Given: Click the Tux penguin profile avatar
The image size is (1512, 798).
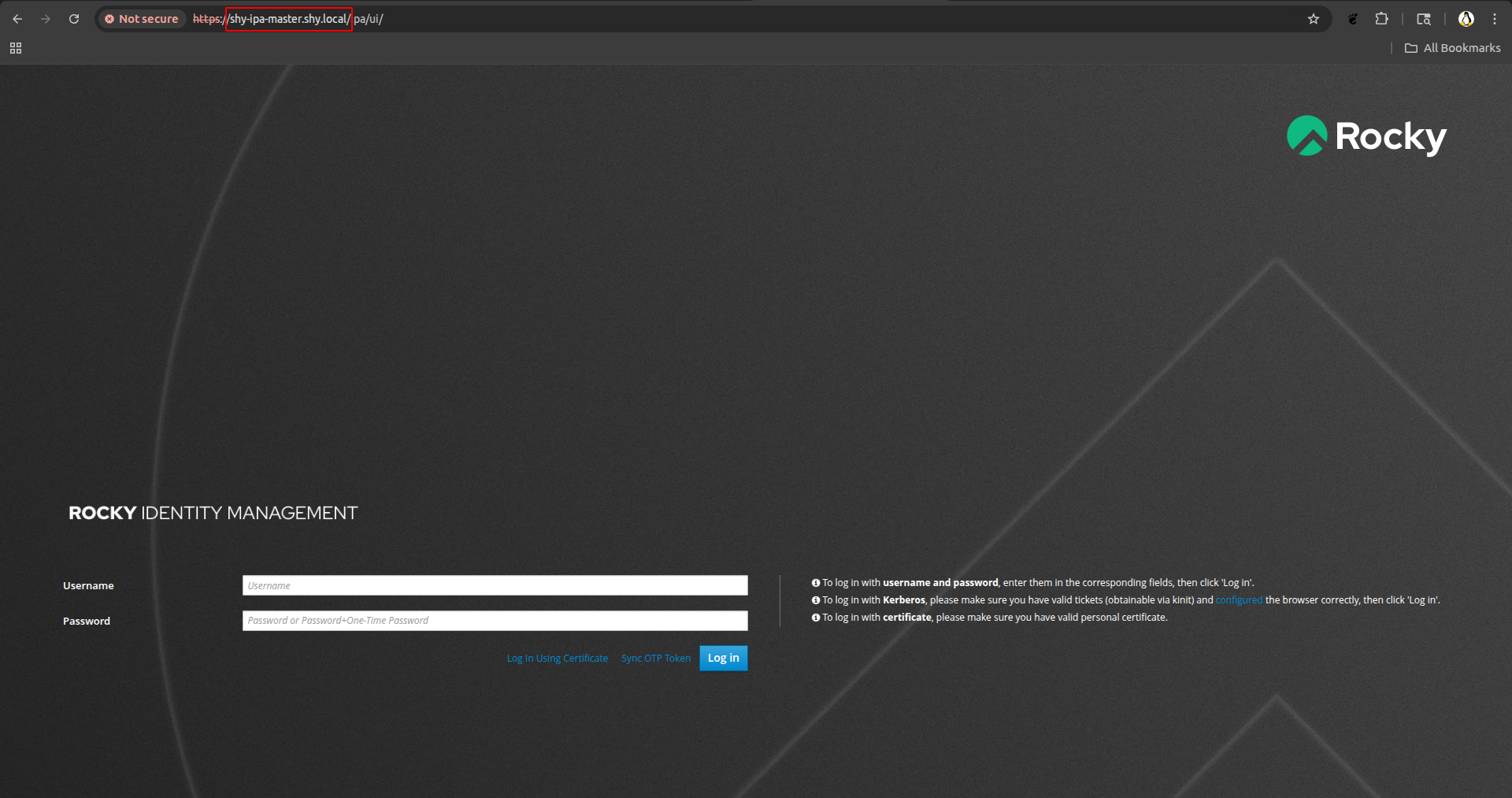Looking at the screenshot, I should coord(1466,18).
